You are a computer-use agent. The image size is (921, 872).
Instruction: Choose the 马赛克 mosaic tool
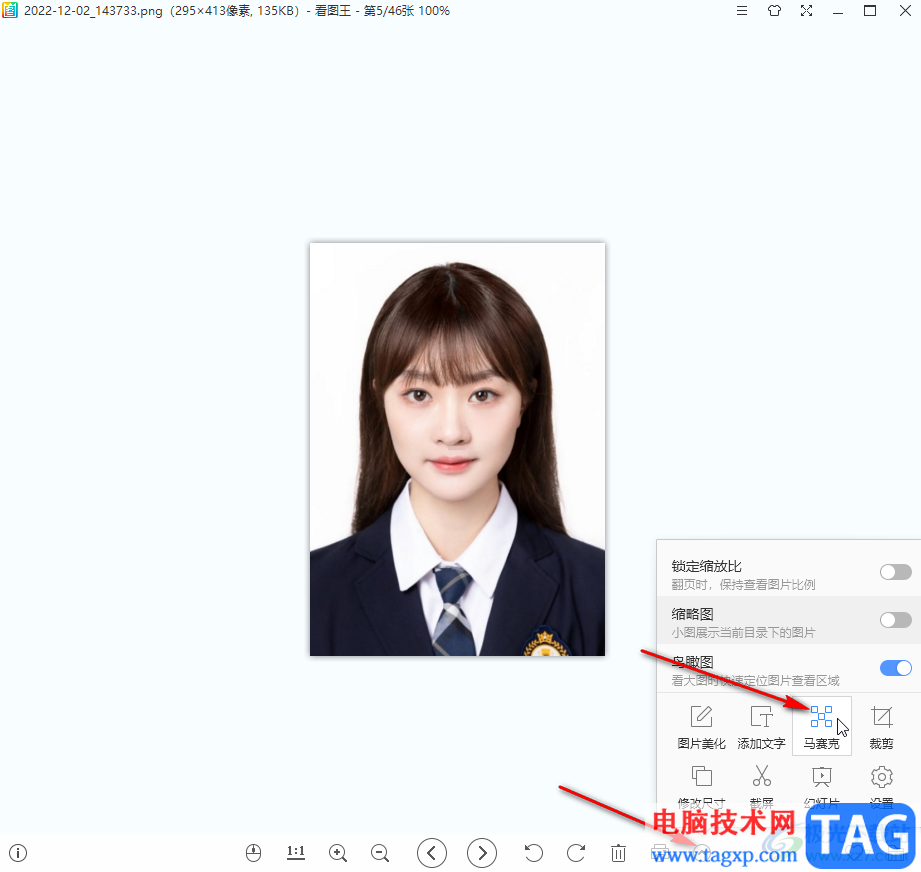tap(821, 727)
